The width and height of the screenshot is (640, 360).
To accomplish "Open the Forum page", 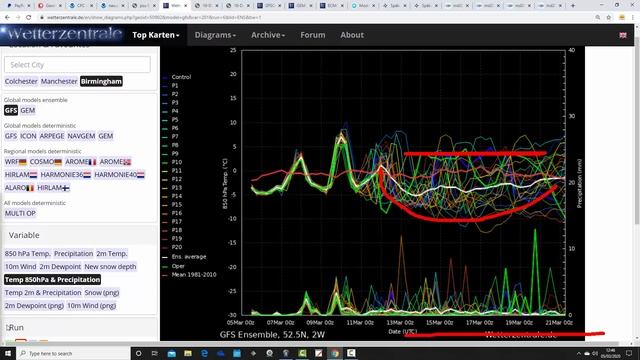I will click(313, 35).
